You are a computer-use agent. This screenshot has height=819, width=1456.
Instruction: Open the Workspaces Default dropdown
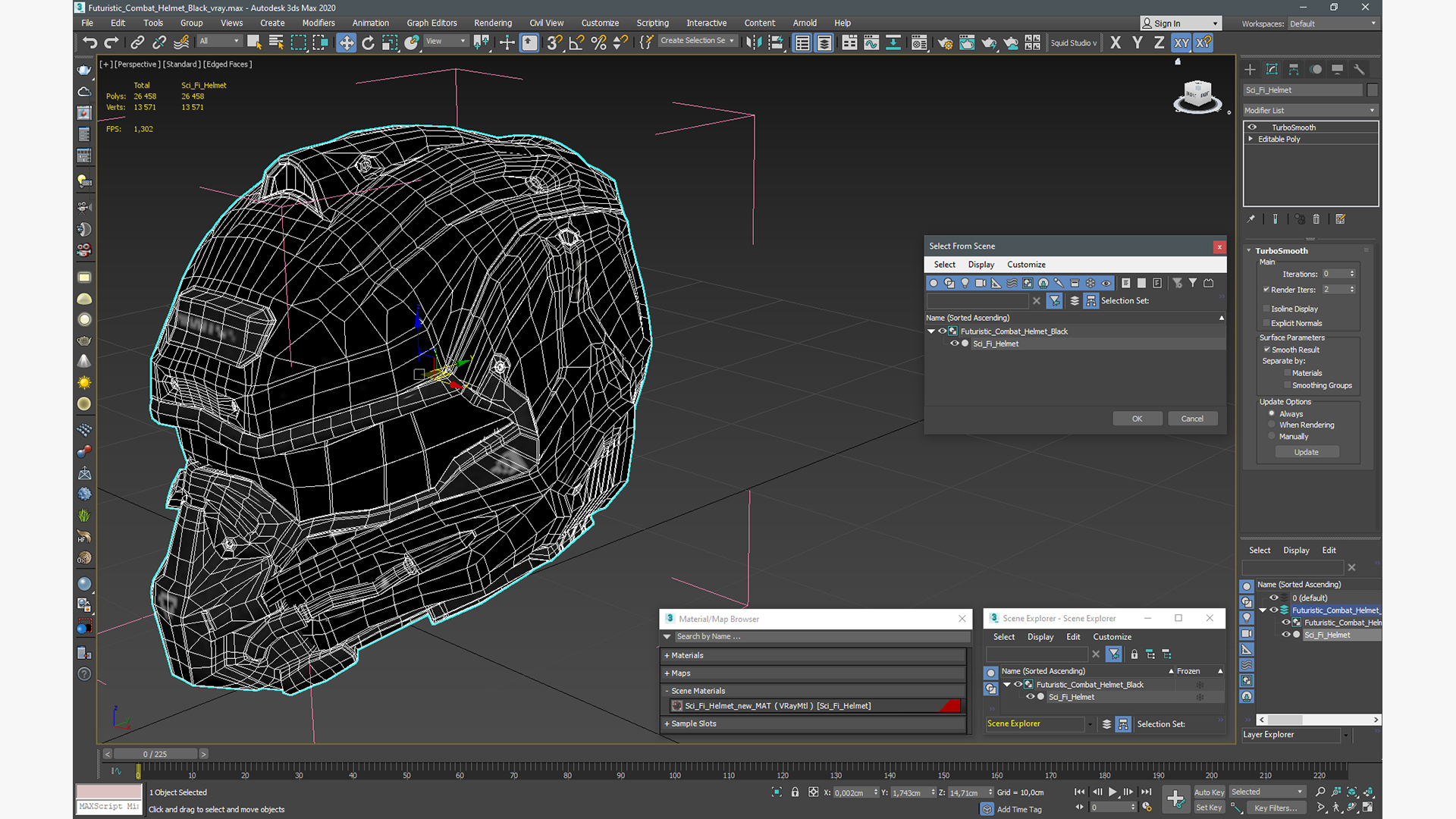tap(1332, 24)
